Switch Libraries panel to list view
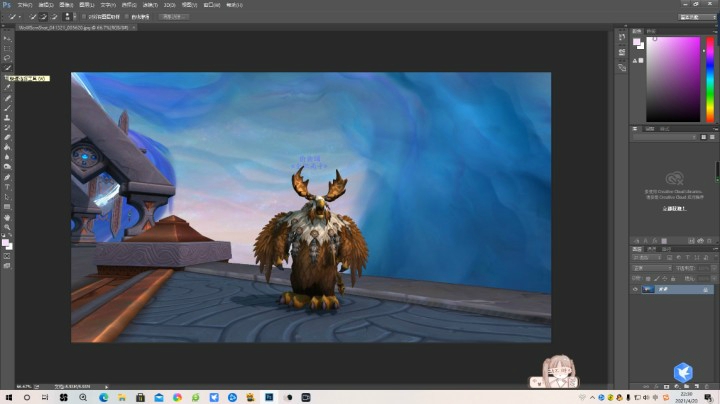Screen dimensions: 720x404 point(712,137)
